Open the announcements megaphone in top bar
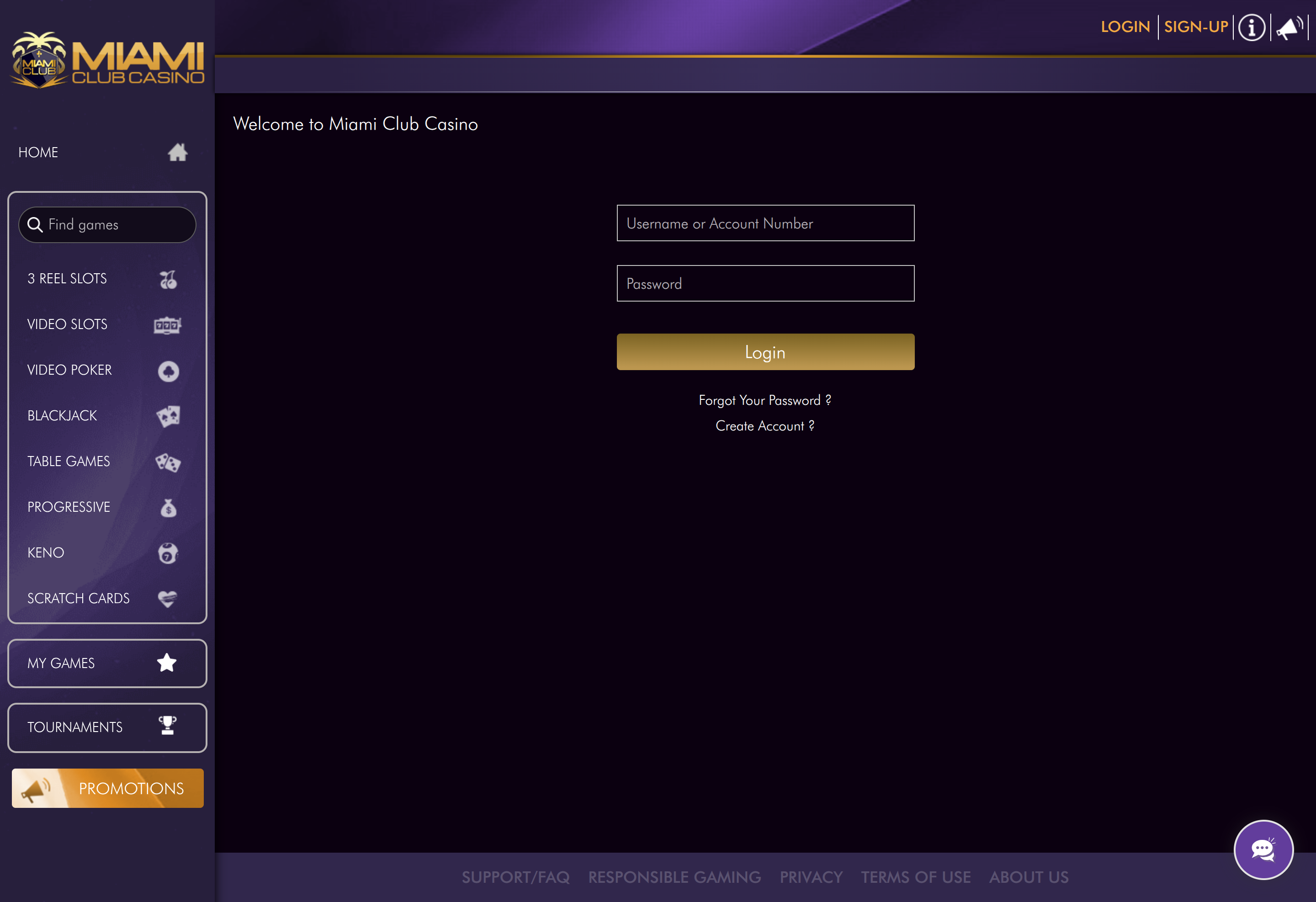This screenshot has width=1316, height=902. [x=1290, y=27]
